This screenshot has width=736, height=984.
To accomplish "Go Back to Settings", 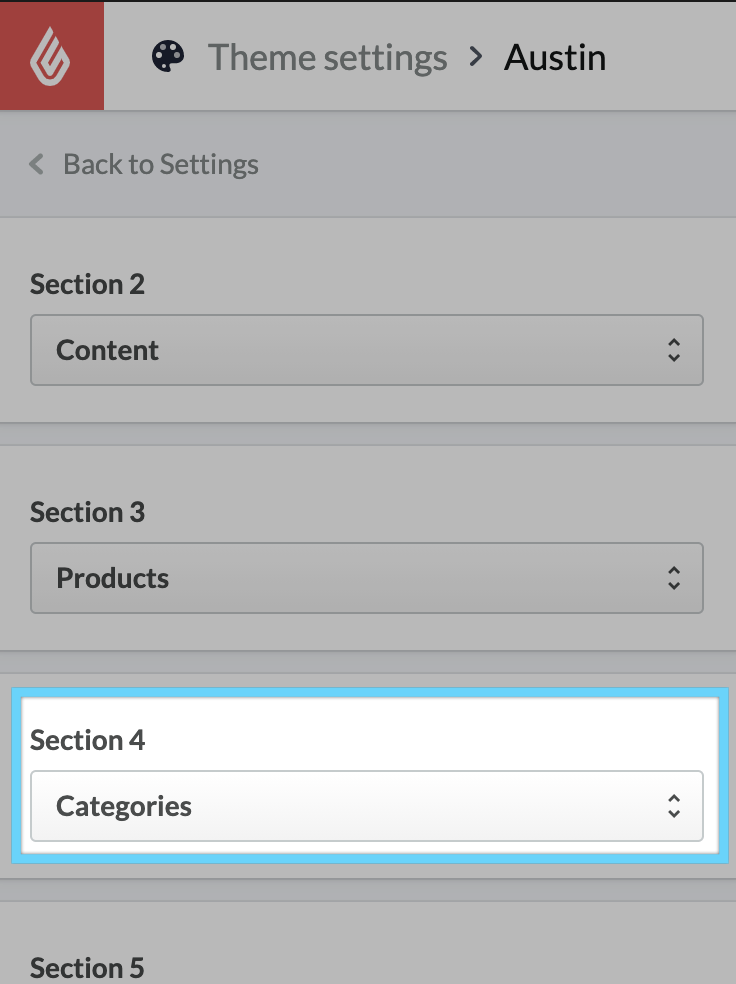I will 160,164.
